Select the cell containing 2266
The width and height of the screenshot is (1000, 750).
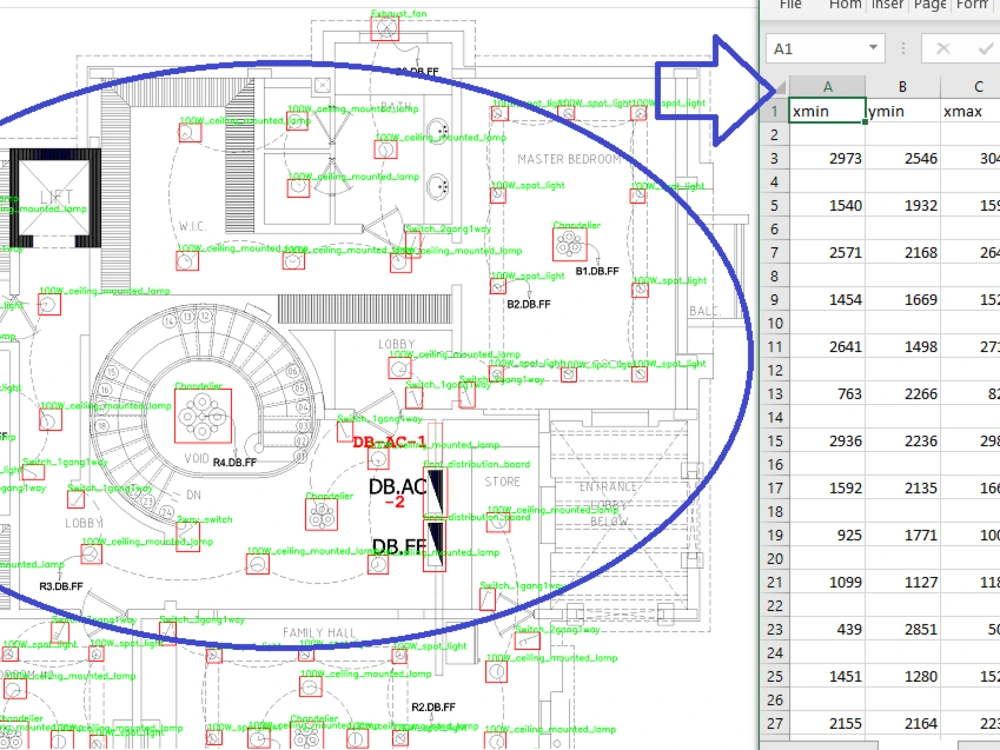pyautogui.click(x=902, y=393)
